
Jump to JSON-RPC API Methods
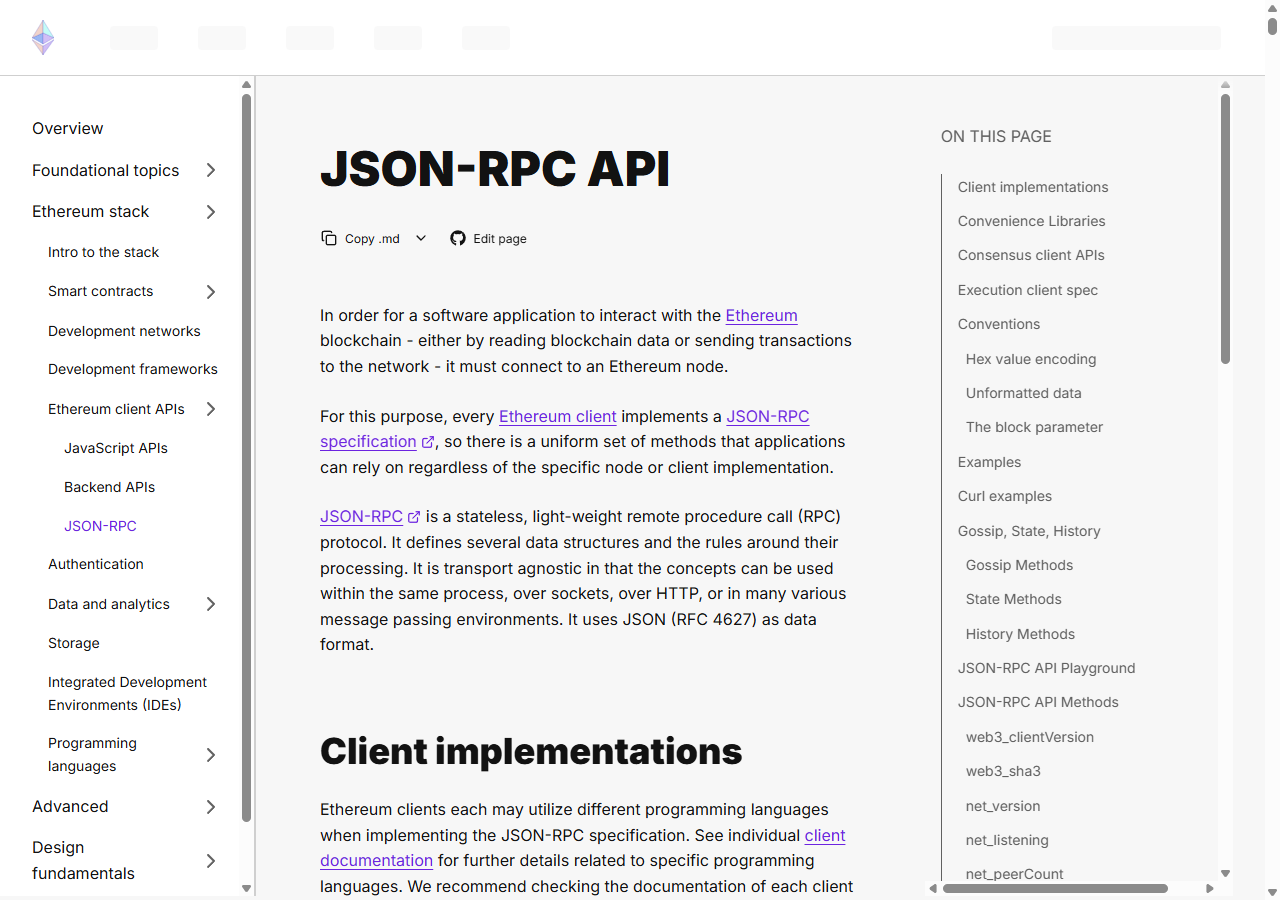1038,702
